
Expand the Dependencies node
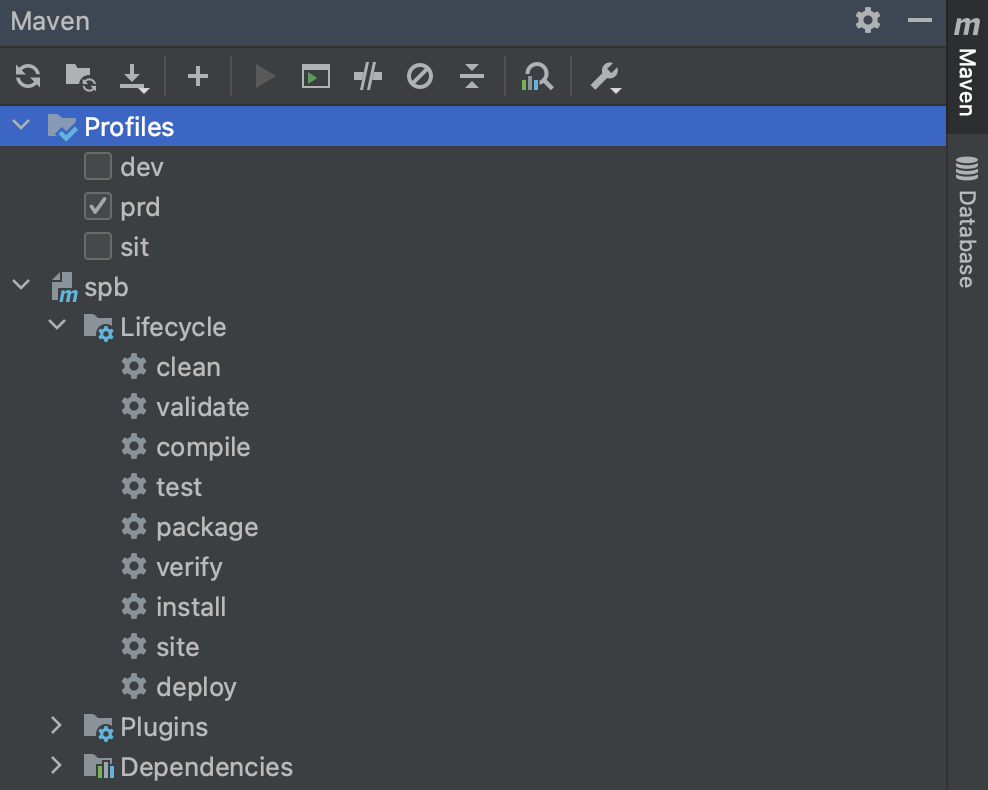click(57, 766)
